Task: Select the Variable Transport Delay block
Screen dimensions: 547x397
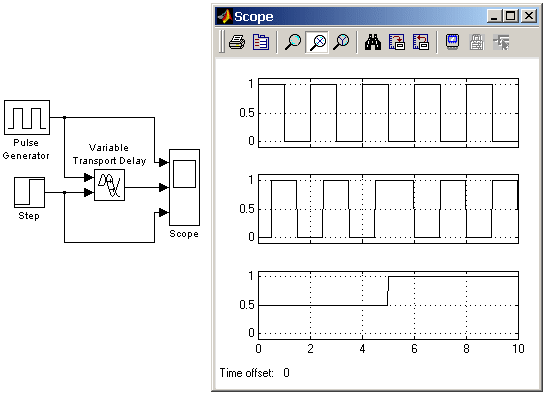Action: point(109,185)
